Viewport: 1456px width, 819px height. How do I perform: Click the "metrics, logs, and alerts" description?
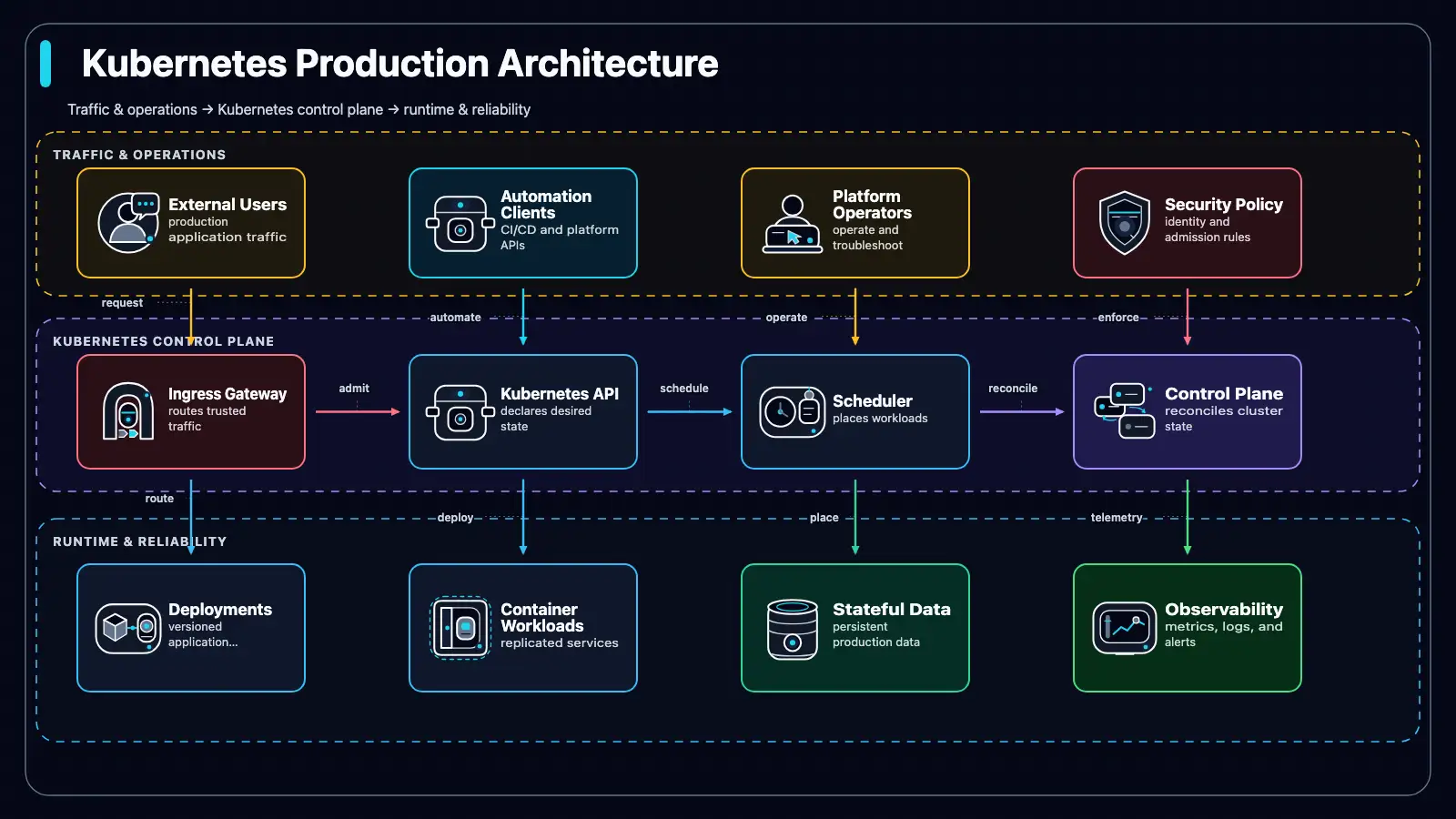tap(1224, 634)
